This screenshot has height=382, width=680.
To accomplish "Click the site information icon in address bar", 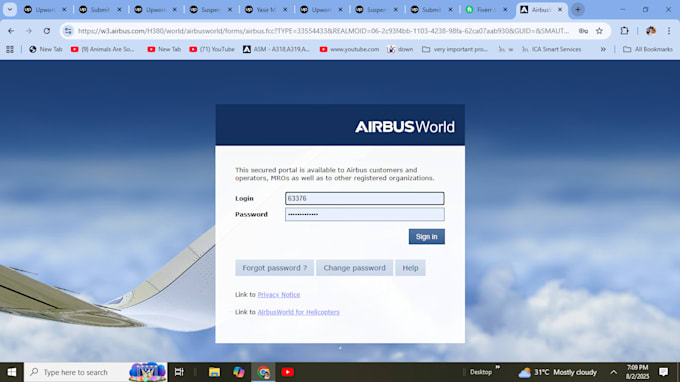I will pyautogui.click(x=68, y=31).
